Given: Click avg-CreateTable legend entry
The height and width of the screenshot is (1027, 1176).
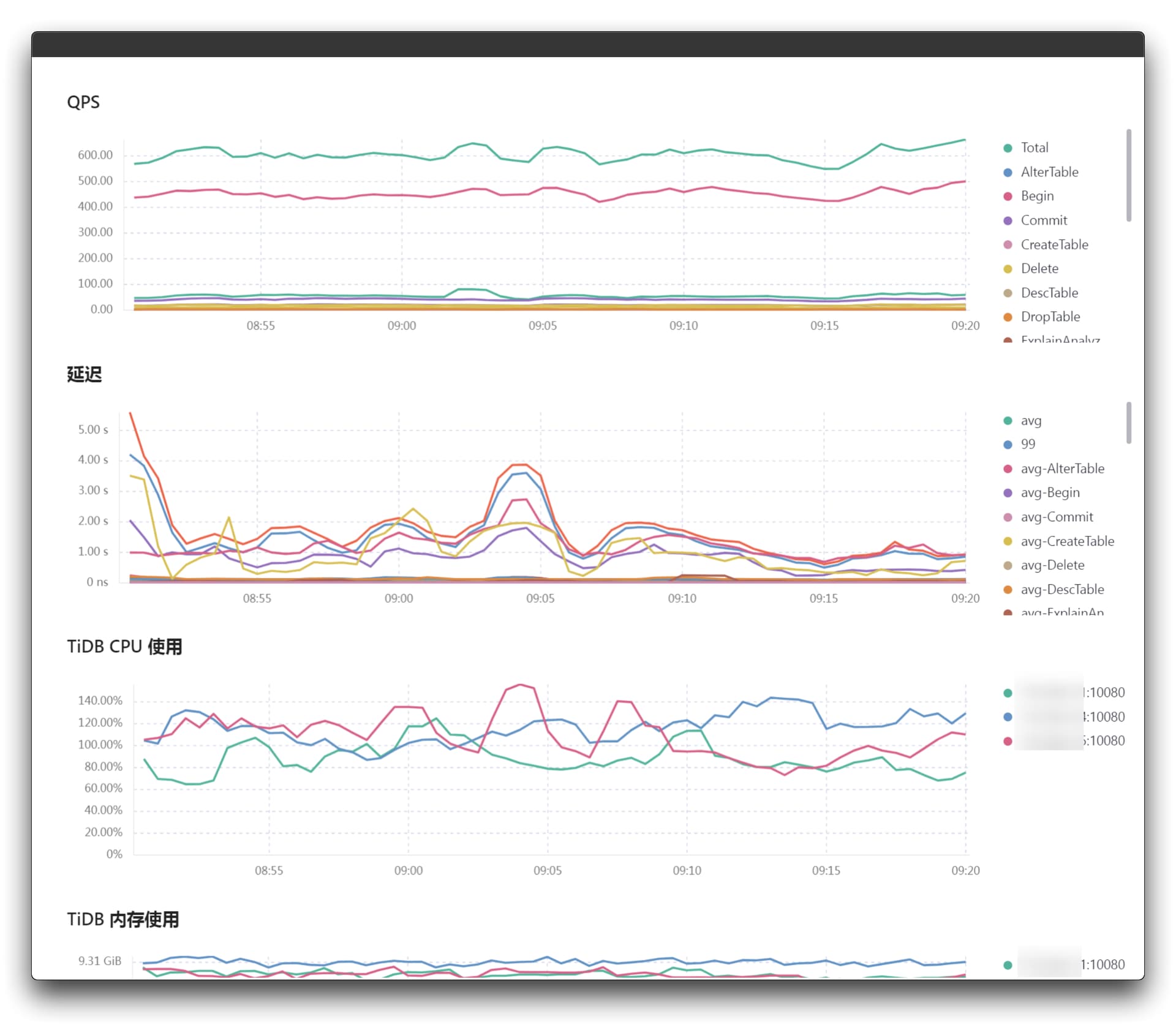Looking at the screenshot, I should point(1066,541).
